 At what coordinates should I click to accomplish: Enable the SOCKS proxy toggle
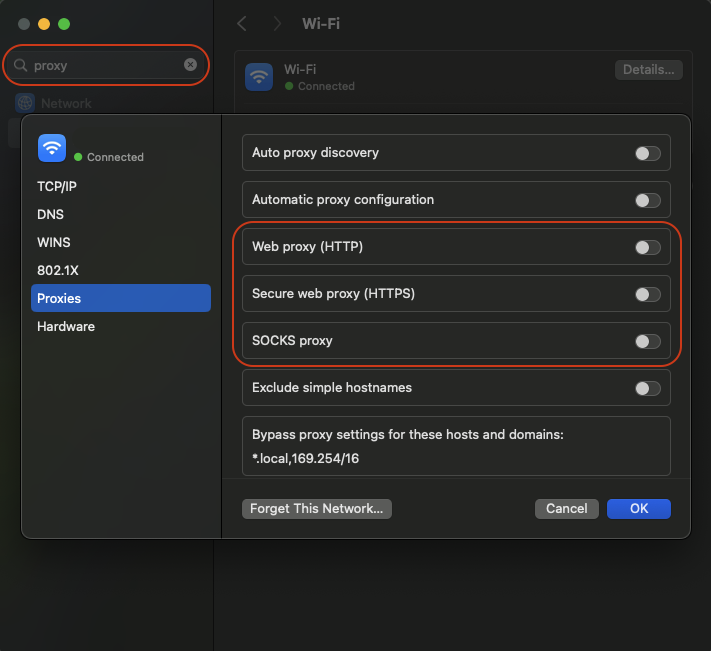coord(647,341)
